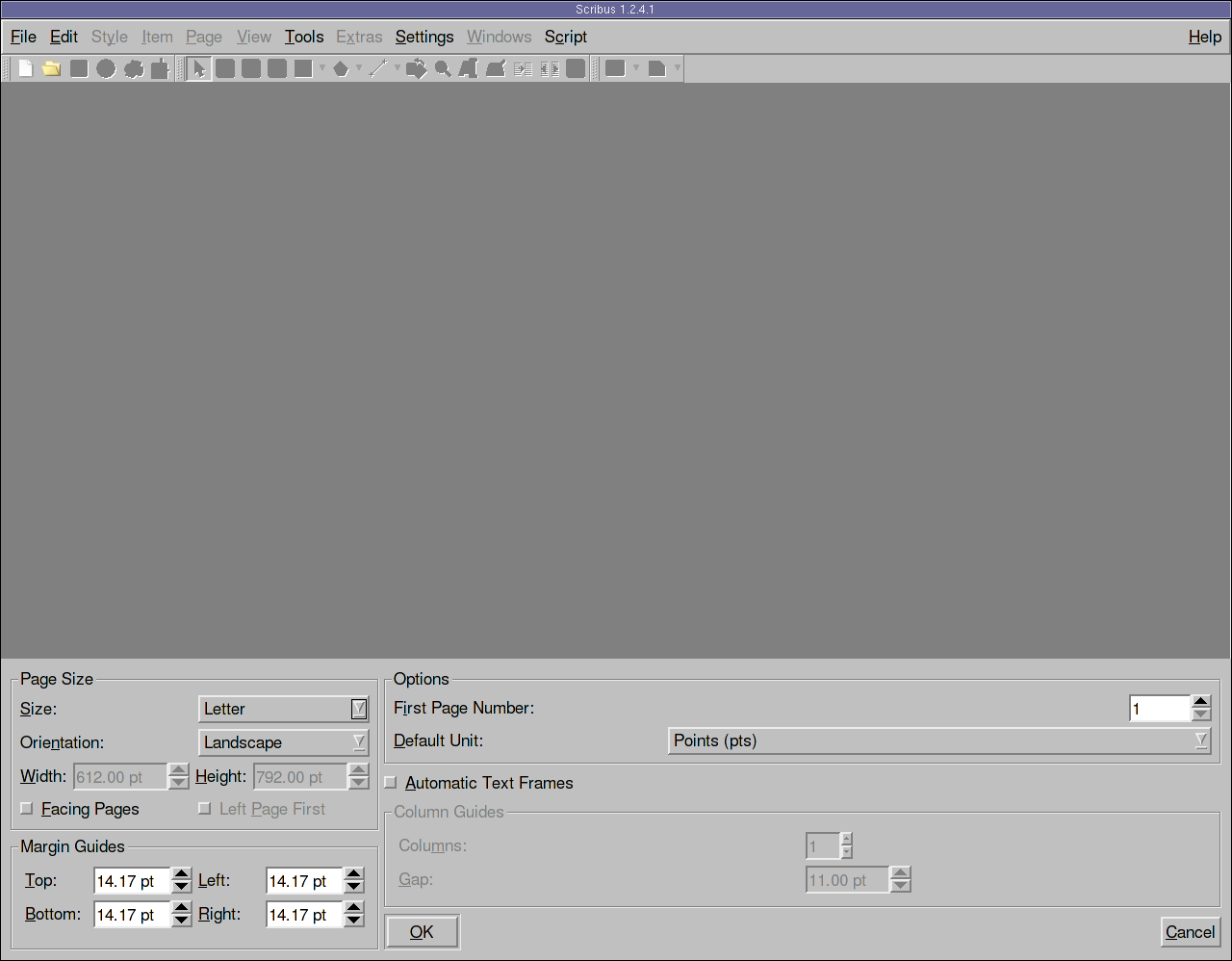
Task: Select the Zoom magnifier tool
Action: click(x=443, y=68)
